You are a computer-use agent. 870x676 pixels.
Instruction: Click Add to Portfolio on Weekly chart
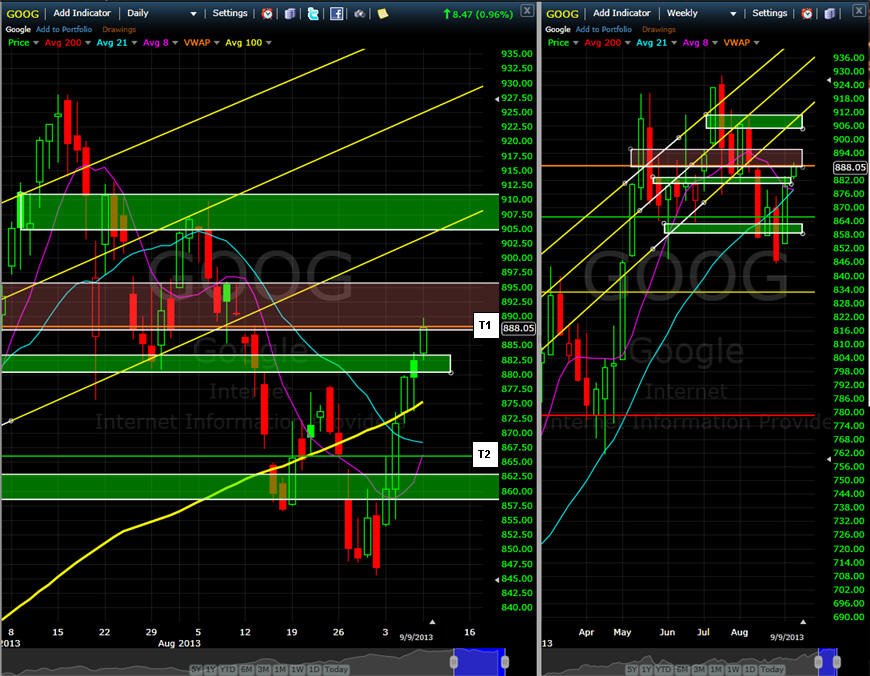[x=604, y=29]
